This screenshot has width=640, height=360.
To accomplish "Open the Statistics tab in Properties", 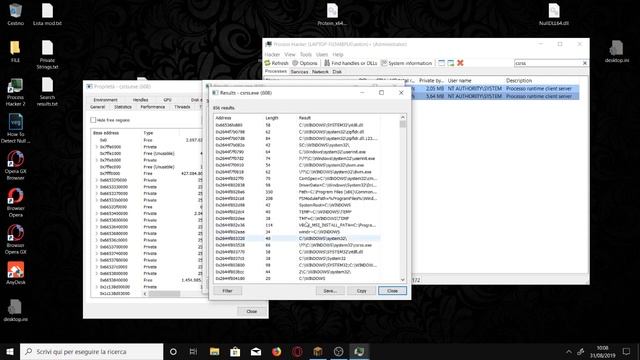I will pos(123,107).
